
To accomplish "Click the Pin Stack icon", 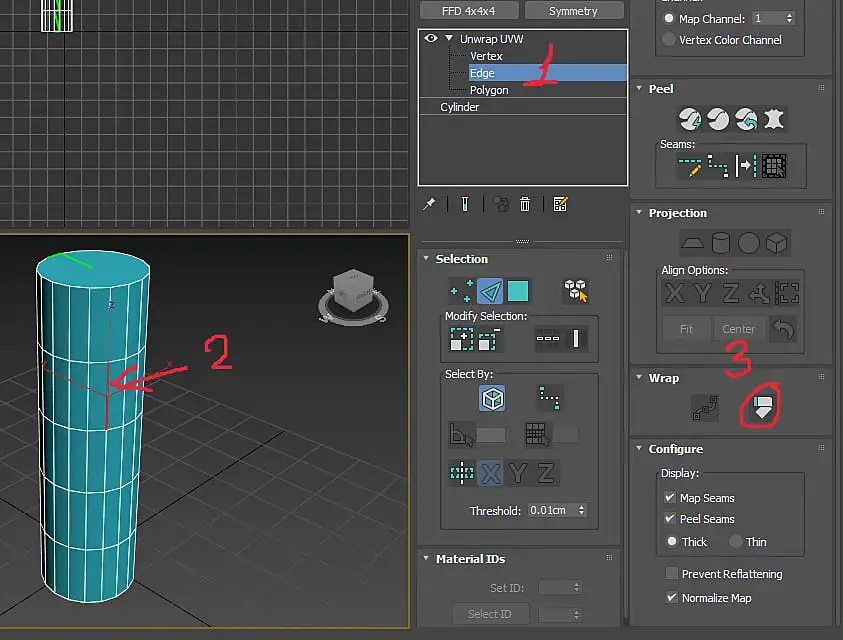I will pyautogui.click(x=429, y=204).
